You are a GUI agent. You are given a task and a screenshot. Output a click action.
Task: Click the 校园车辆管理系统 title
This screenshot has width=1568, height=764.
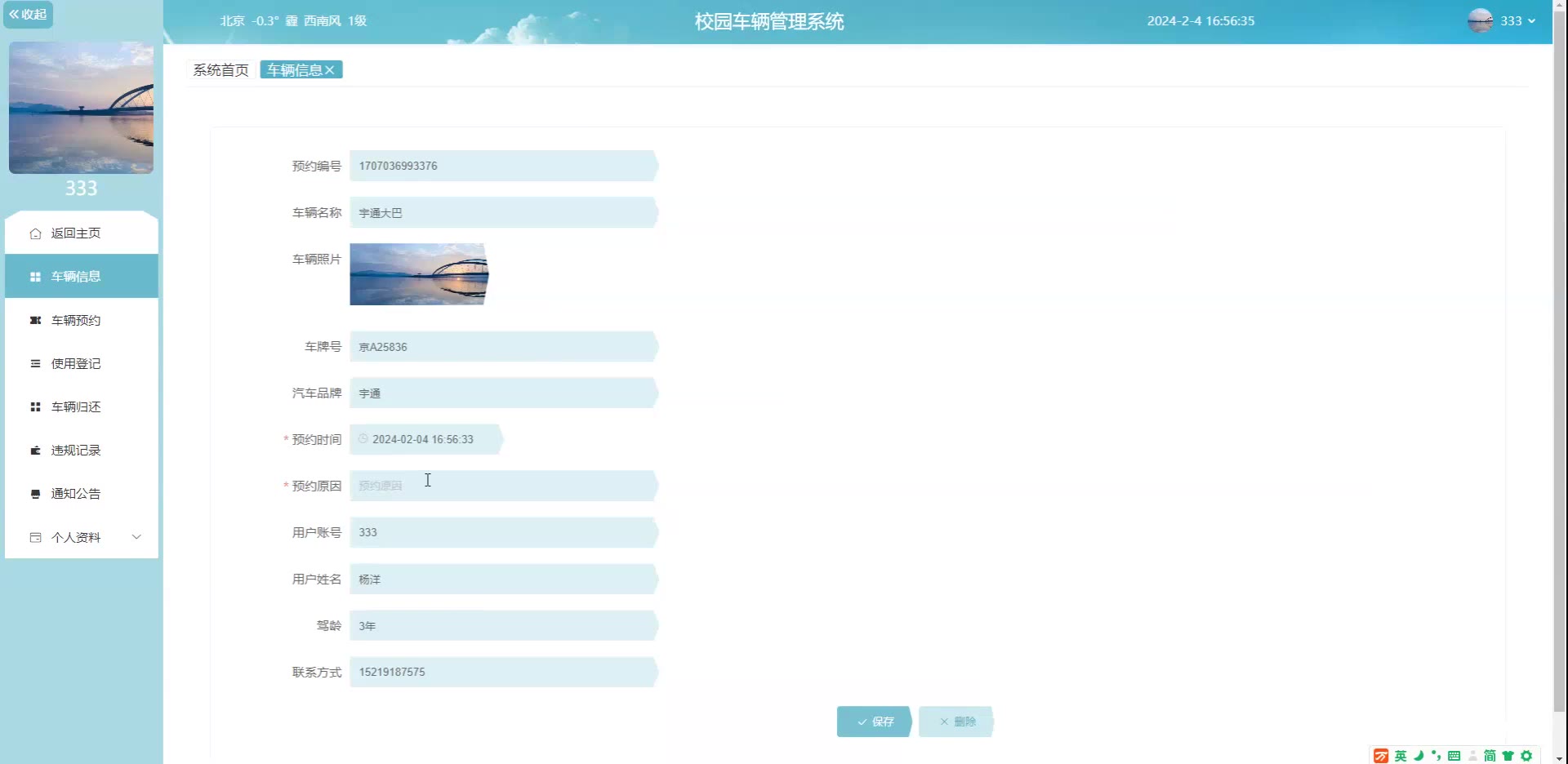coord(769,21)
